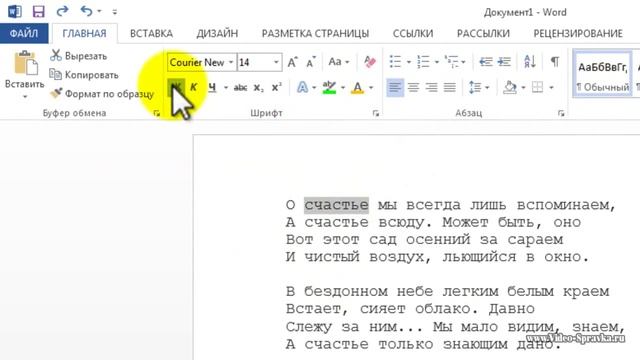
Task: Click the decrease font size icon
Action: pyautogui.click(x=311, y=62)
